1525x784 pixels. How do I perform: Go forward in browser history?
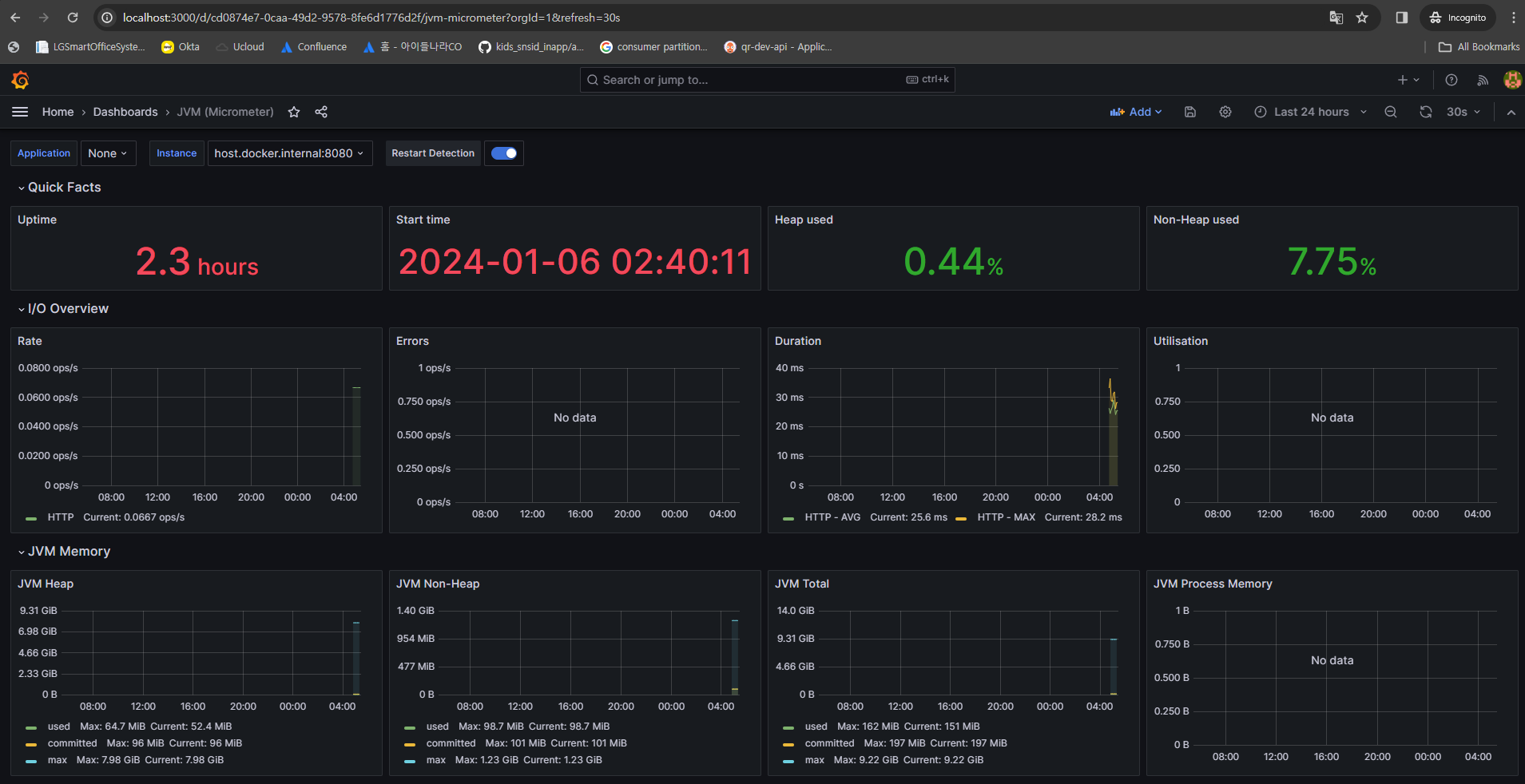[44, 18]
